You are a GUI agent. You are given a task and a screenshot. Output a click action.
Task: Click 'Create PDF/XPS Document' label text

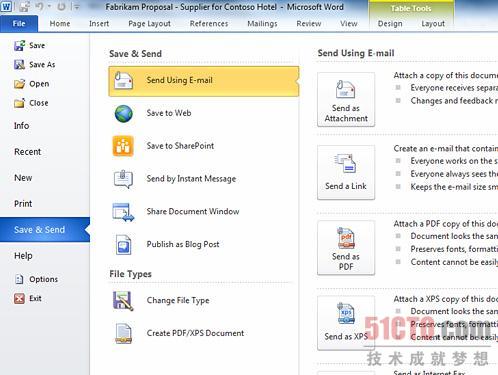[195, 333]
